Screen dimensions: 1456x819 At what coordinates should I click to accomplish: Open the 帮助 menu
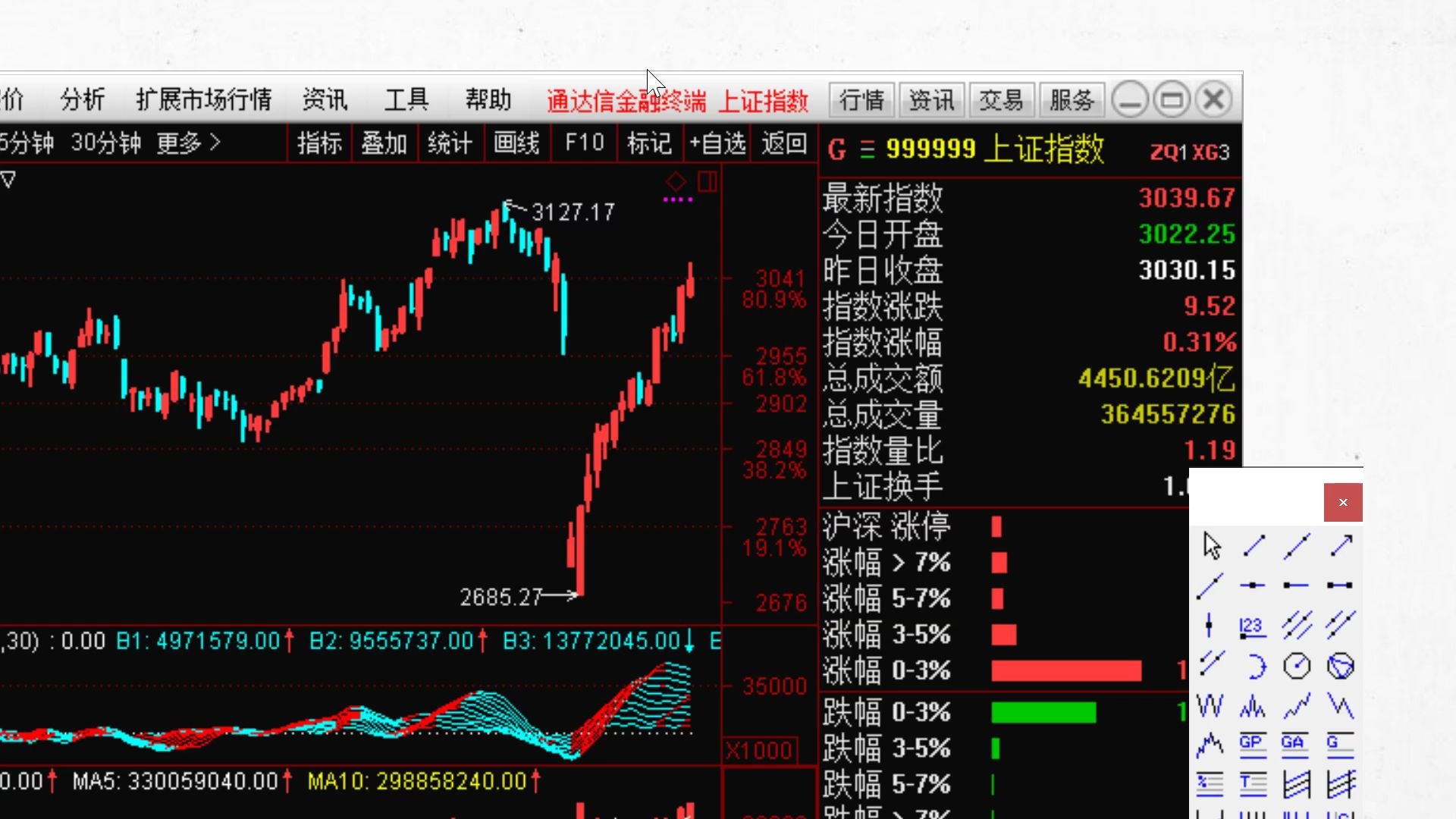point(488,99)
